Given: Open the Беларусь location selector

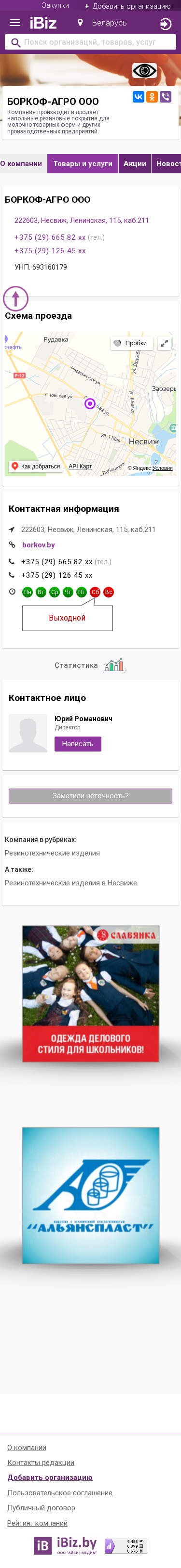Looking at the screenshot, I should coord(102,23).
